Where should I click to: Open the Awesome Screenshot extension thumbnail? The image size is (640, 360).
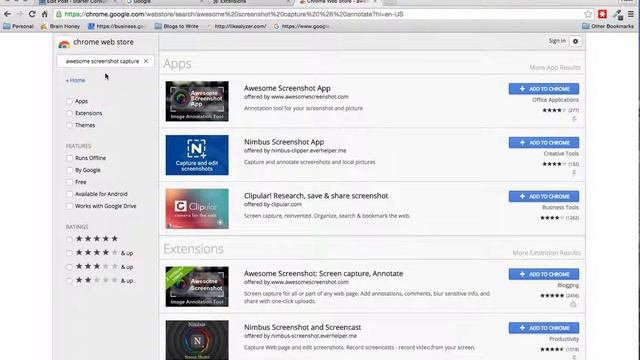point(197,287)
